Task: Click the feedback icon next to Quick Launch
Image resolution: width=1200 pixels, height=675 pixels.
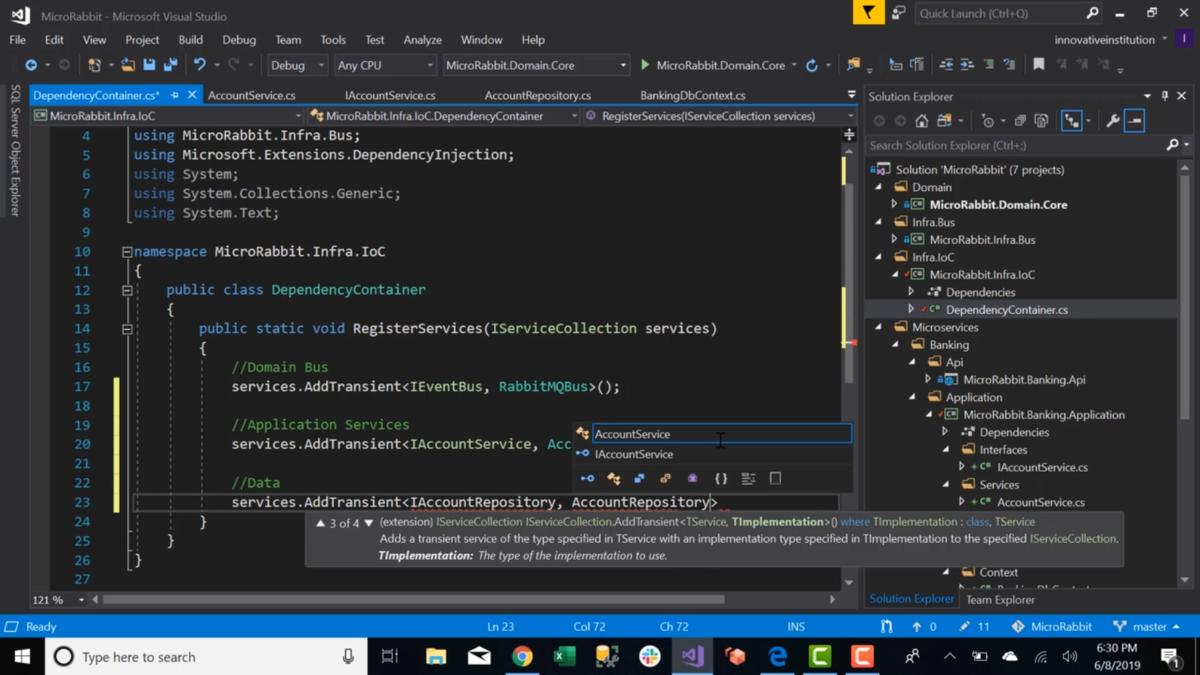Action: [898, 13]
